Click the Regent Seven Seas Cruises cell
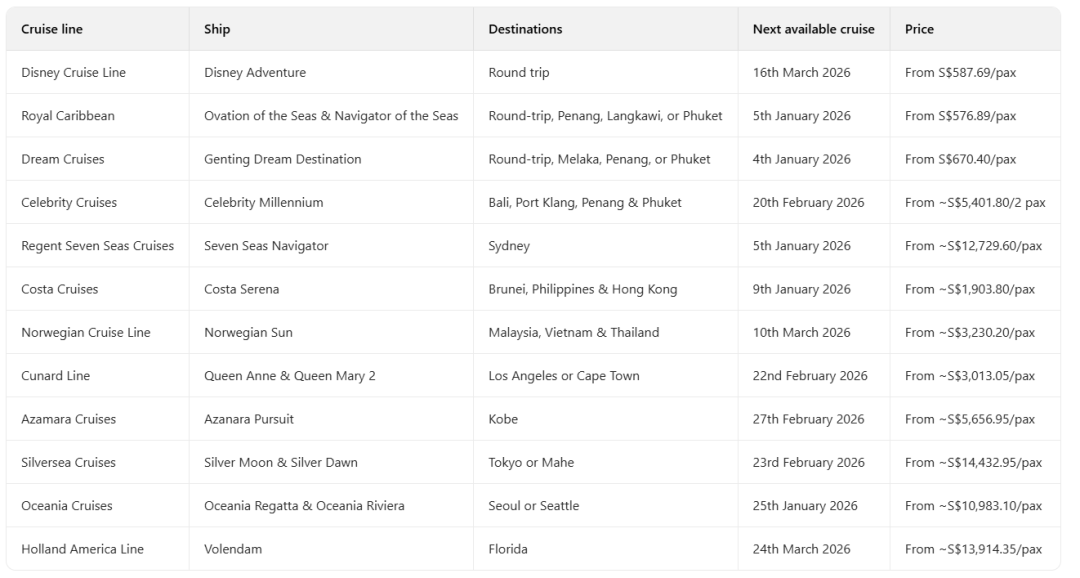The image size is (1080, 578). point(97,246)
